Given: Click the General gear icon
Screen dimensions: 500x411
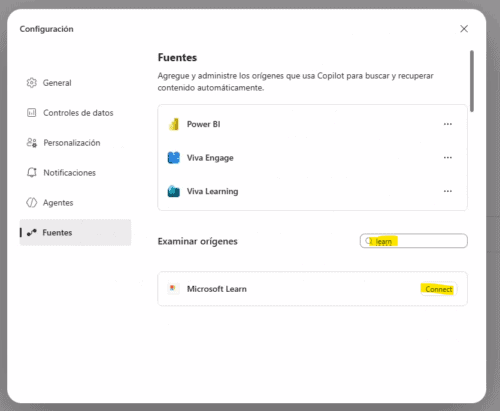Looking at the screenshot, I should tap(32, 83).
